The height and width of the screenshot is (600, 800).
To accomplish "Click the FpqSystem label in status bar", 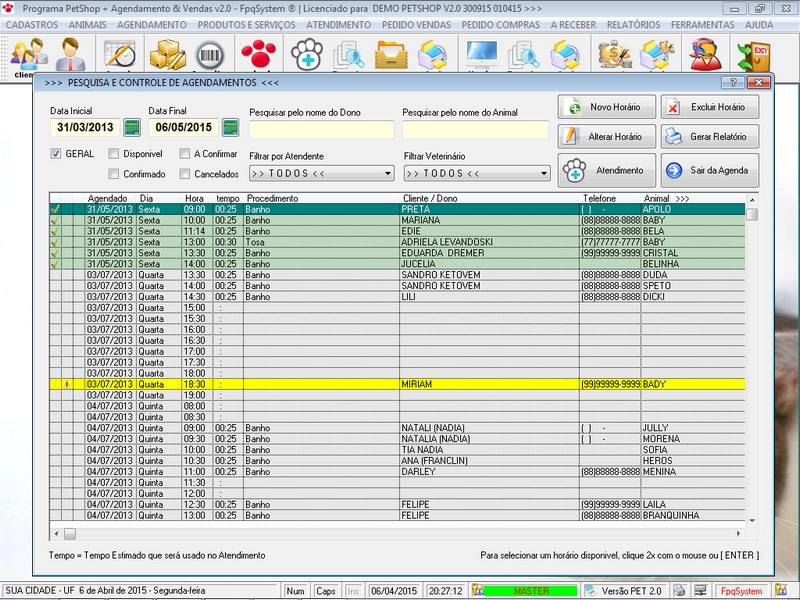I will pyautogui.click(x=741, y=591).
